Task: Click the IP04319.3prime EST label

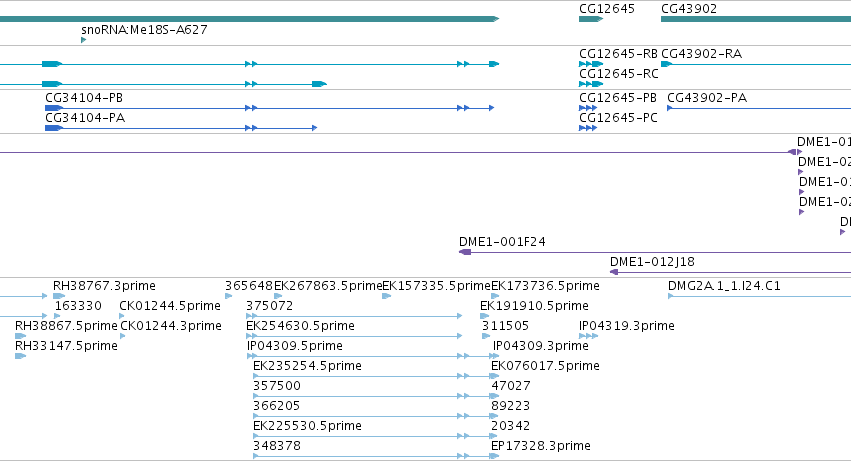Action: [x=627, y=326]
